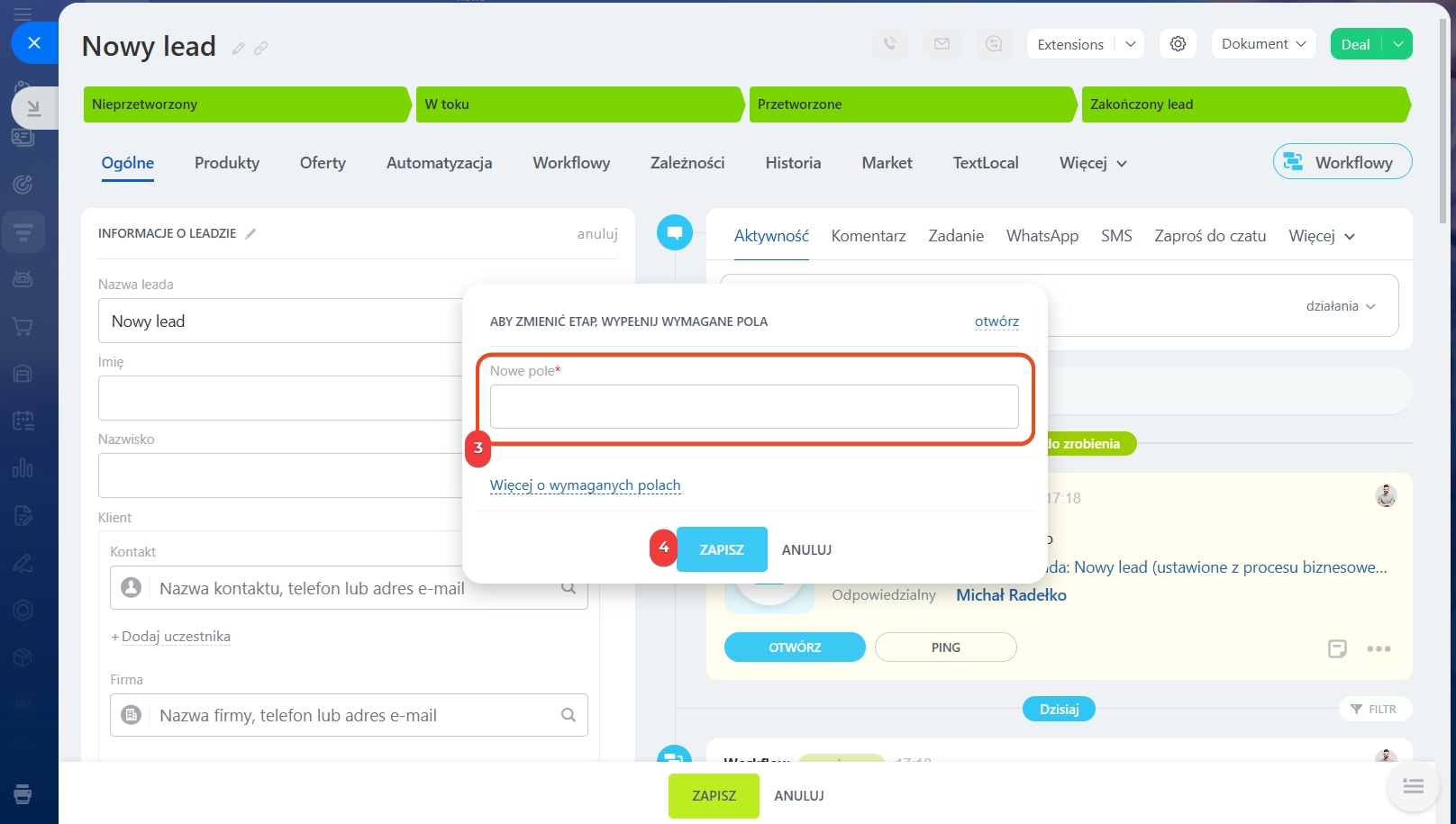Image resolution: width=1456 pixels, height=824 pixels.
Task: Open Workflowy tab in tab bar
Action: [571, 163]
